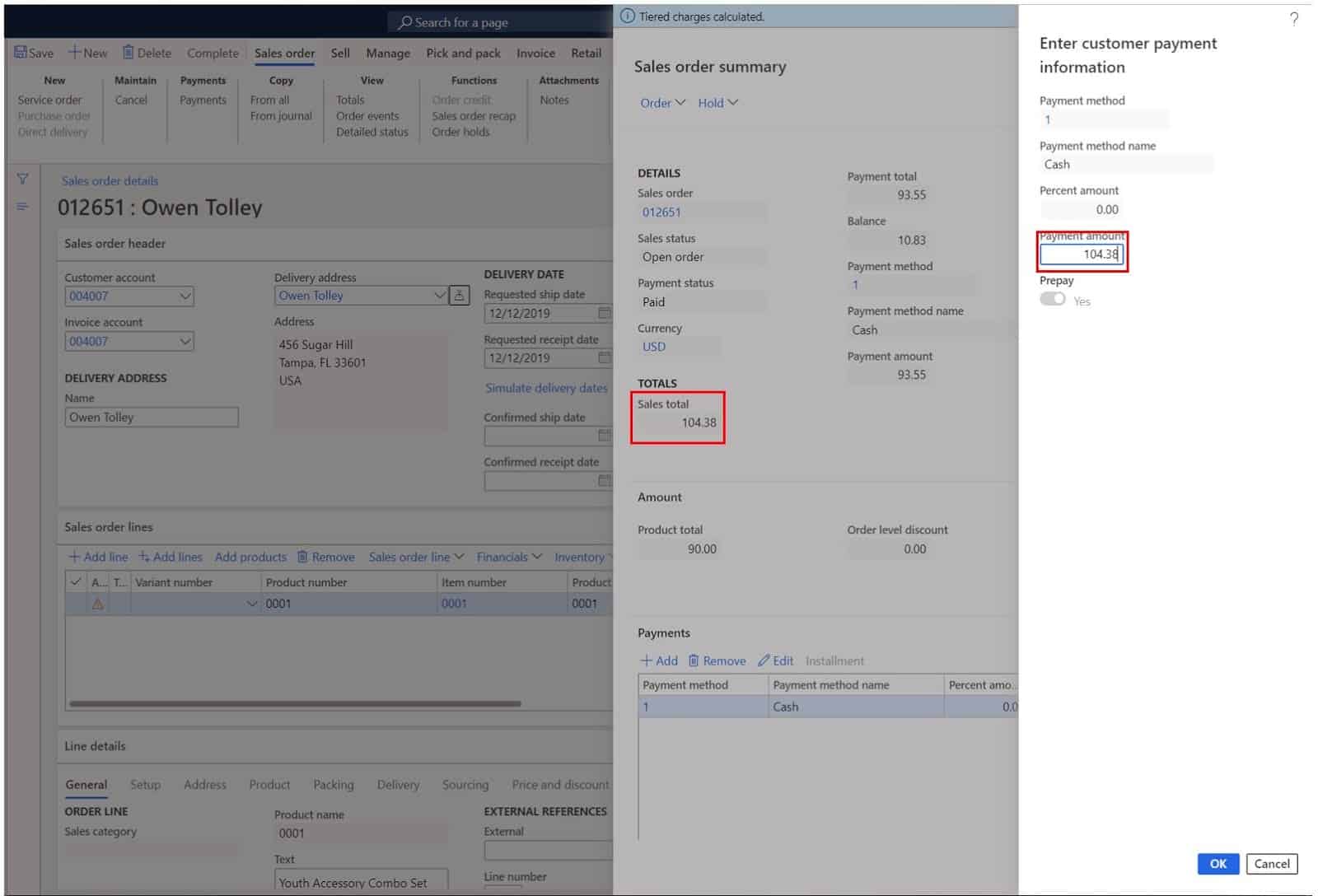Click the list lines icon below the filter
Screen dimensions: 1318x896
22,206
